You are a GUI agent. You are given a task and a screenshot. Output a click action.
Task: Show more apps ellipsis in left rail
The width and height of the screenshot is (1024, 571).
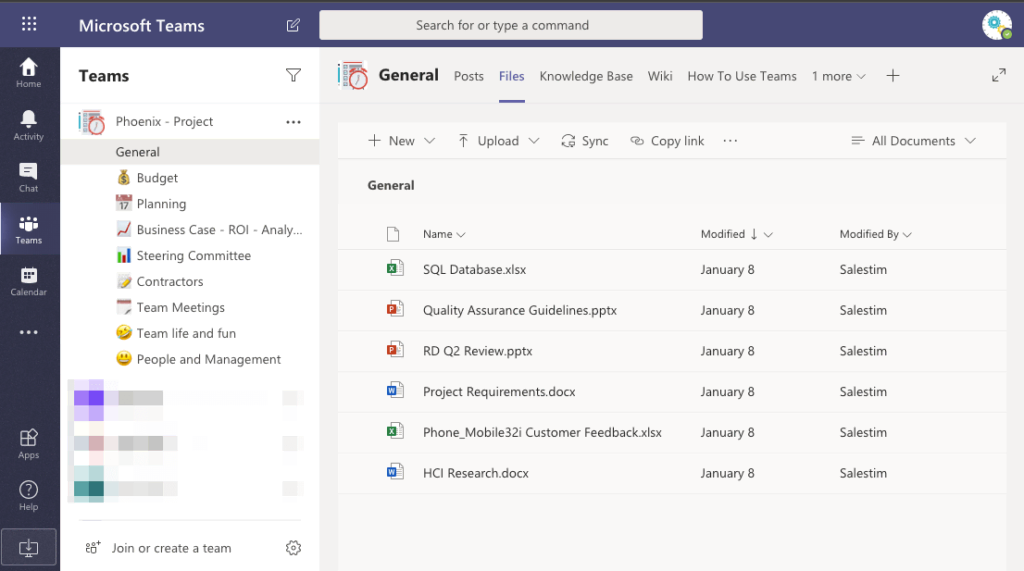pyautogui.click(x=29, y=333)
